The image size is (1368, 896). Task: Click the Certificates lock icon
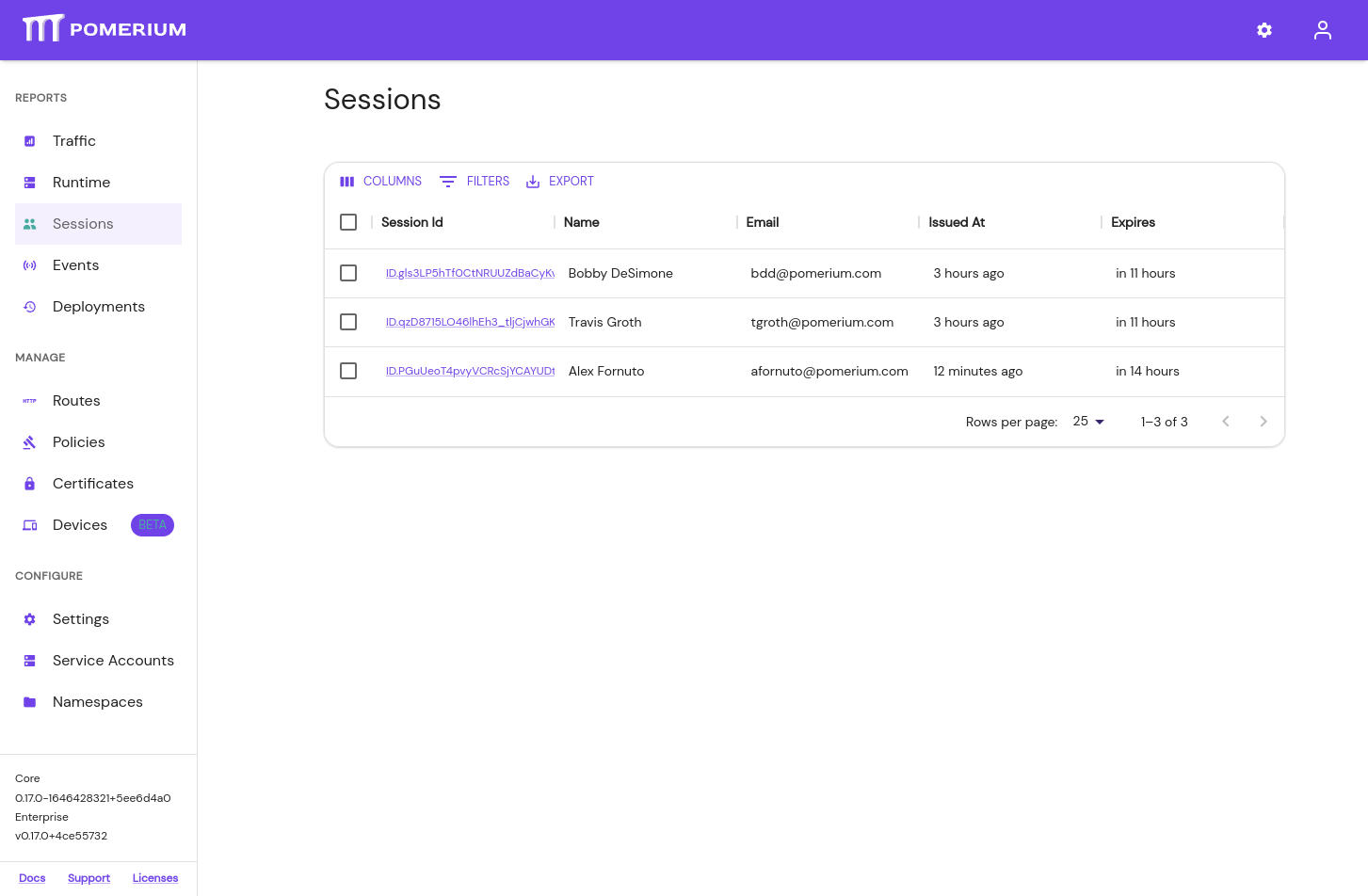click(30, 484)
